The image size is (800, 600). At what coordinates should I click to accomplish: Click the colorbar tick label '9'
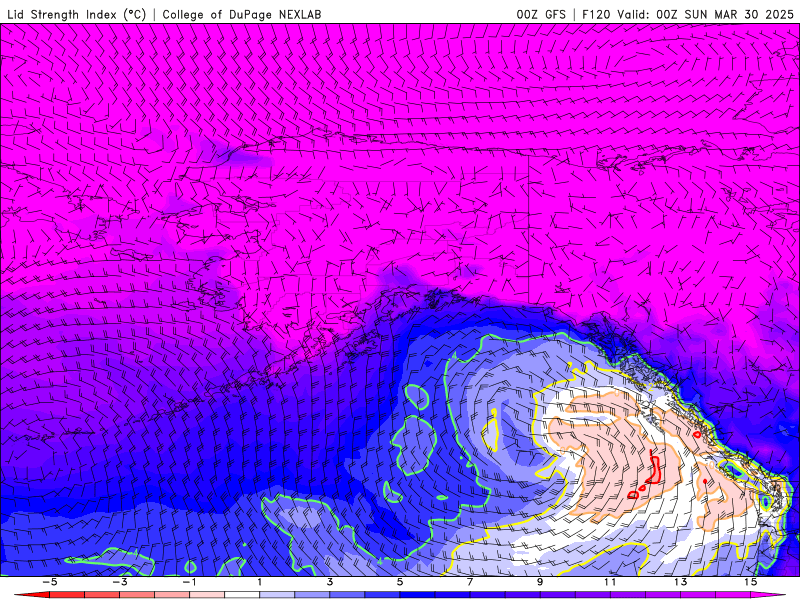tap(540, 582)
